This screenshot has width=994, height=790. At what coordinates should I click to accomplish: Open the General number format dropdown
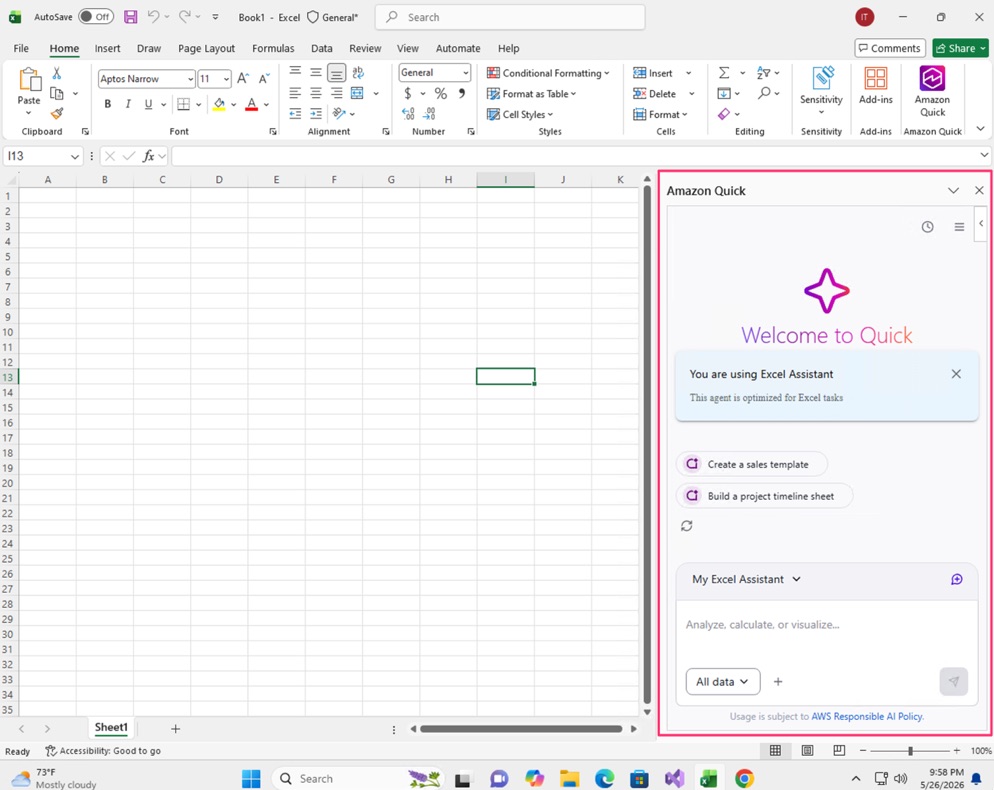tap(465, 73)
